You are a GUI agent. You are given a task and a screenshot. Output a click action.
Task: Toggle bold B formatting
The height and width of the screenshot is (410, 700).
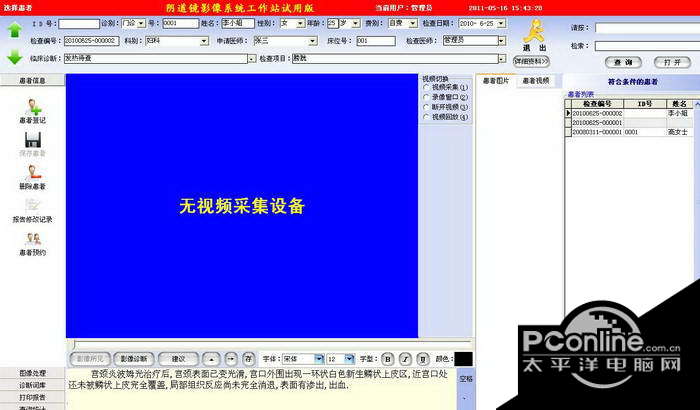[388, 359]
